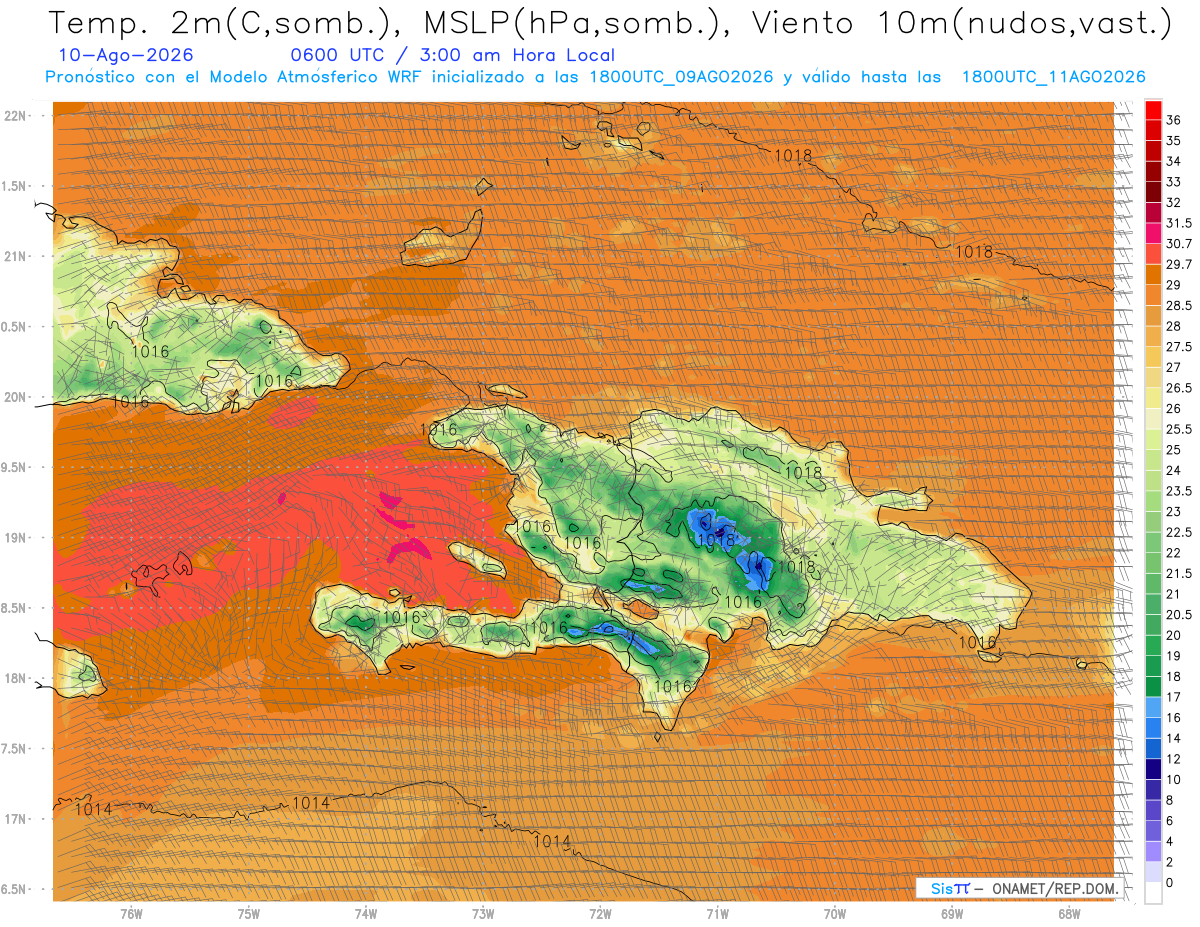Viewport: 1200px width, 927px height.
Task: Click the legend value '29.7'
Action: [x=1178, y=264]
